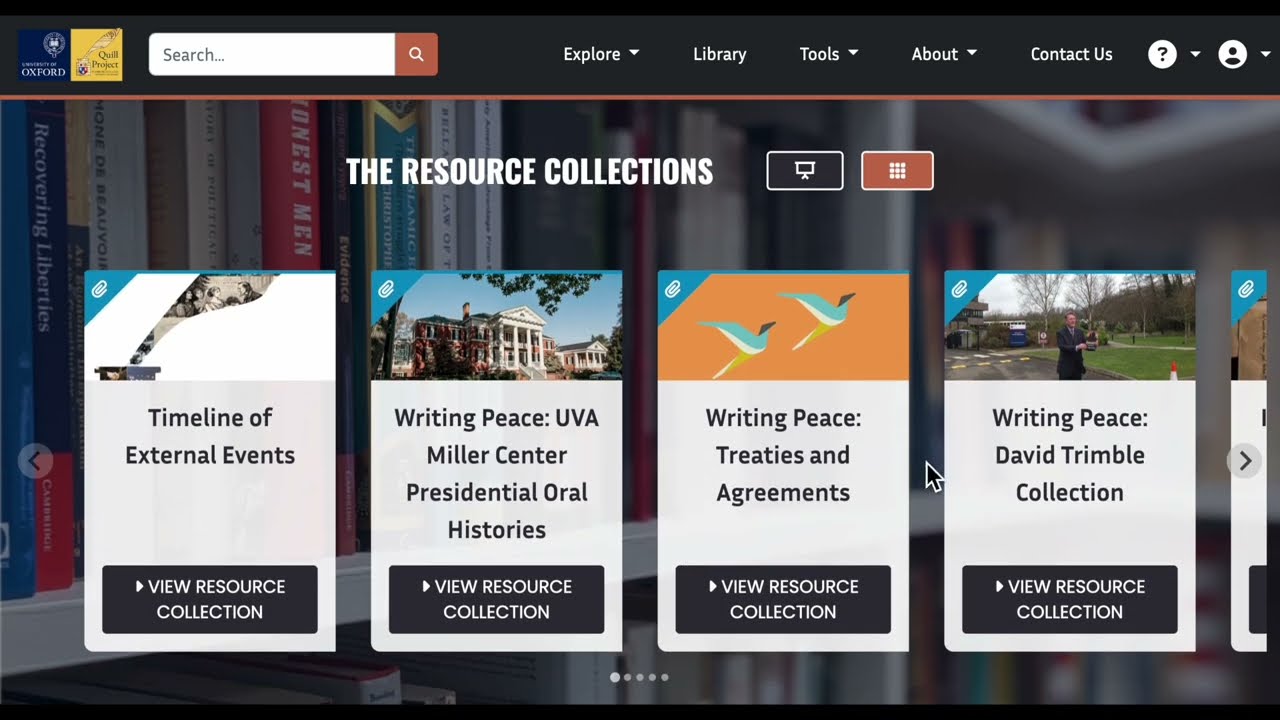Open the orange birds Treaties image
The height and width of the screenshot is (720, 1280).
783,326
